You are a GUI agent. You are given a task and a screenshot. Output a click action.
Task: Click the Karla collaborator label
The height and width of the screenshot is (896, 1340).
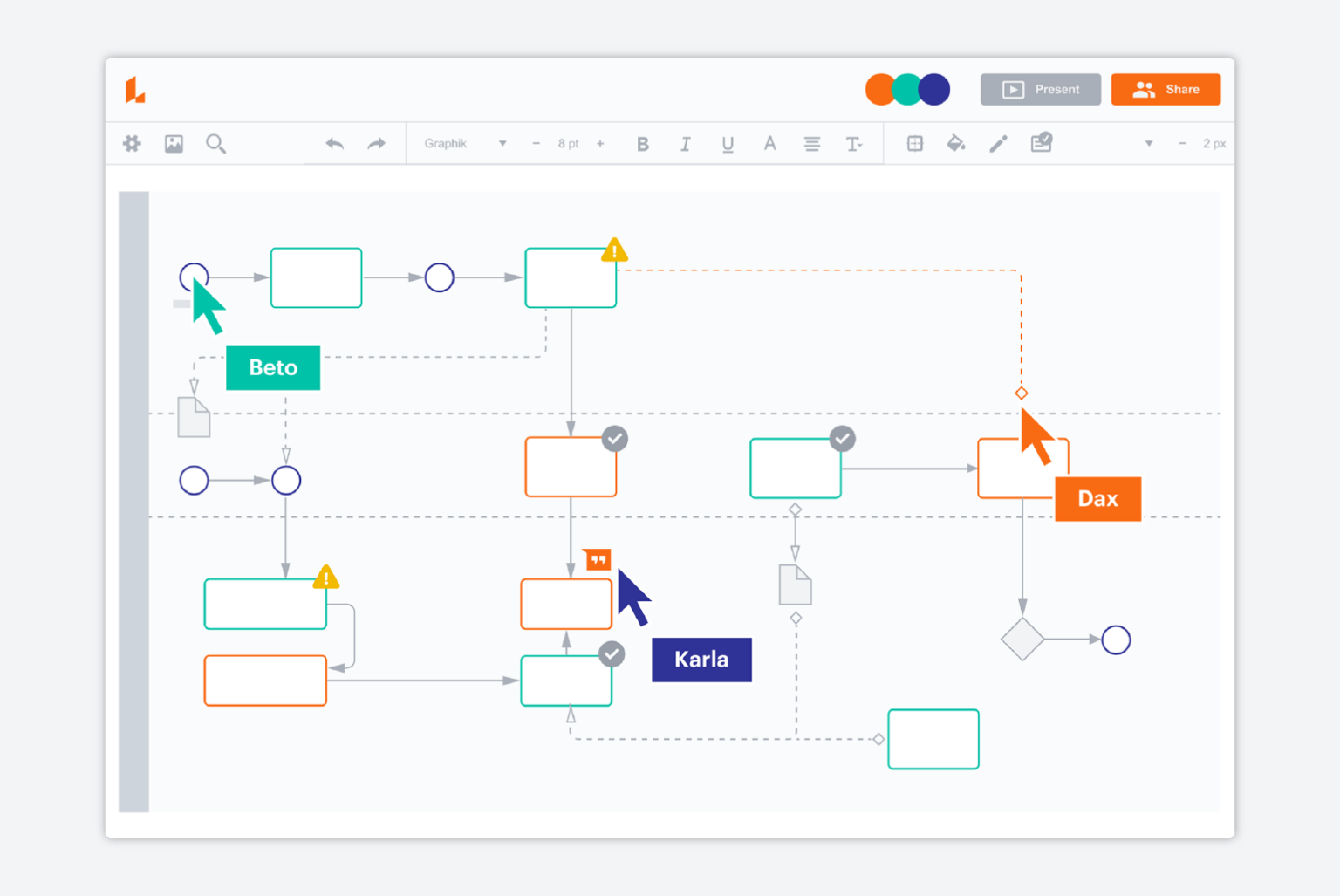(x=701, y=660)
